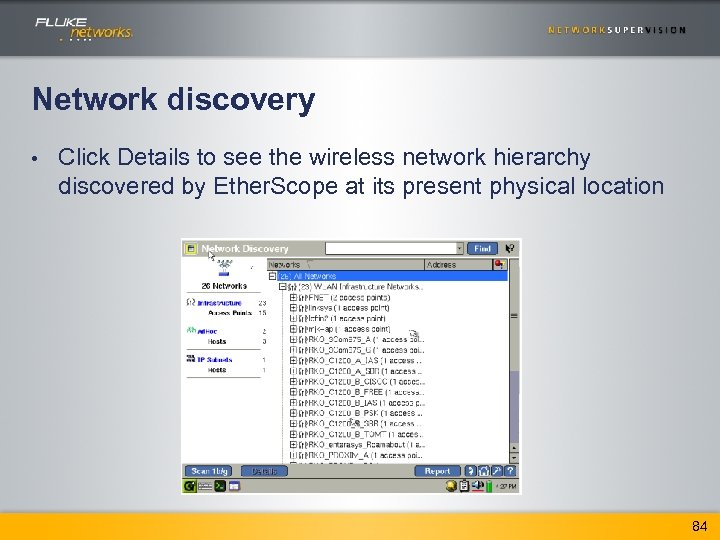Click the '26 Networks' count label
Image resolution: width=720 pixels, height=540 pixels.
[x=224, y=286]
